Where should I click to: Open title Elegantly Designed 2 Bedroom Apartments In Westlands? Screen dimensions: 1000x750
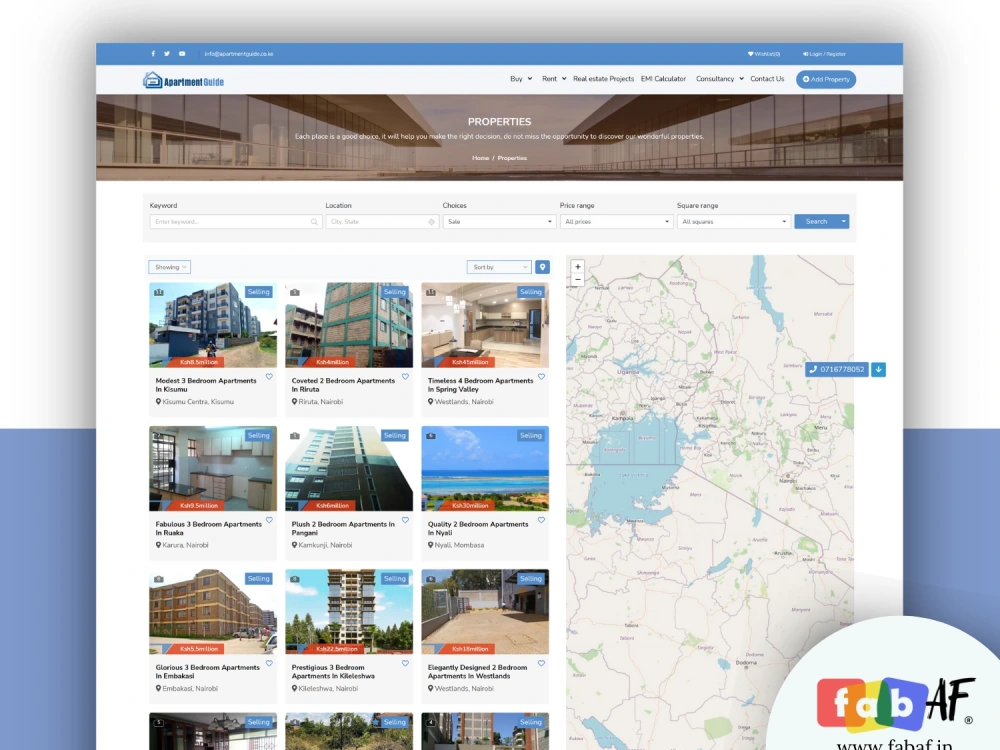click(x=477, y=672)
